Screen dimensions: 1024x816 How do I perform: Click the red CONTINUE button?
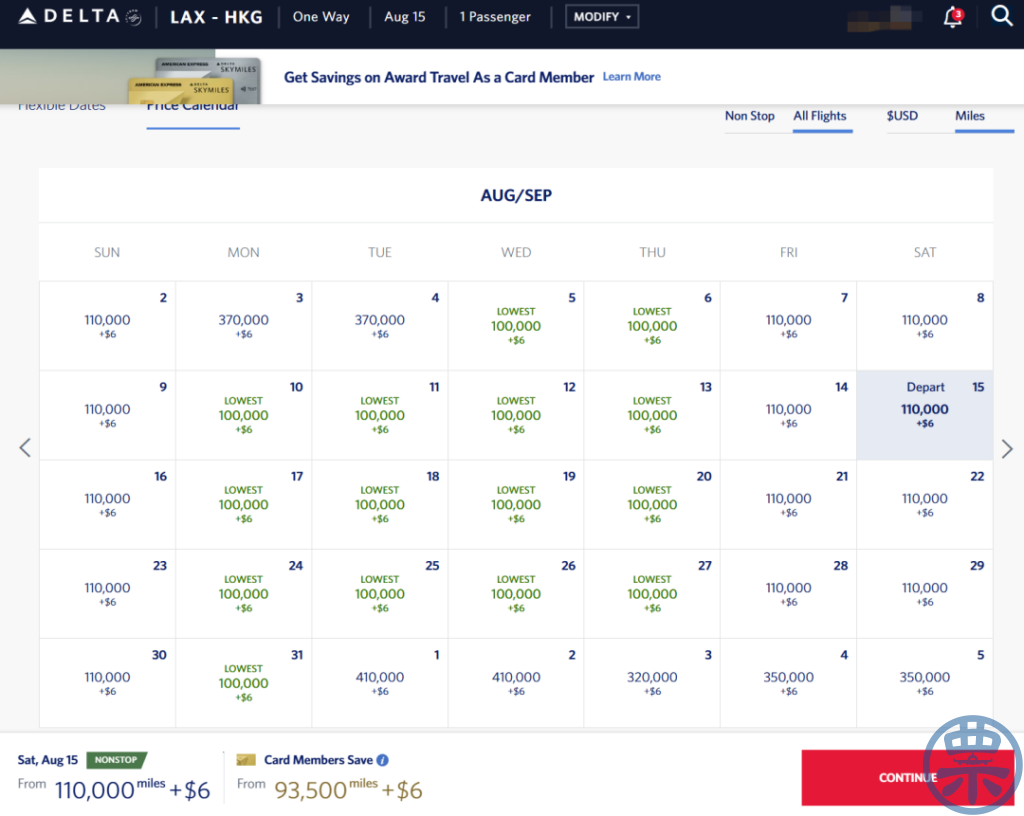[908, 777]
